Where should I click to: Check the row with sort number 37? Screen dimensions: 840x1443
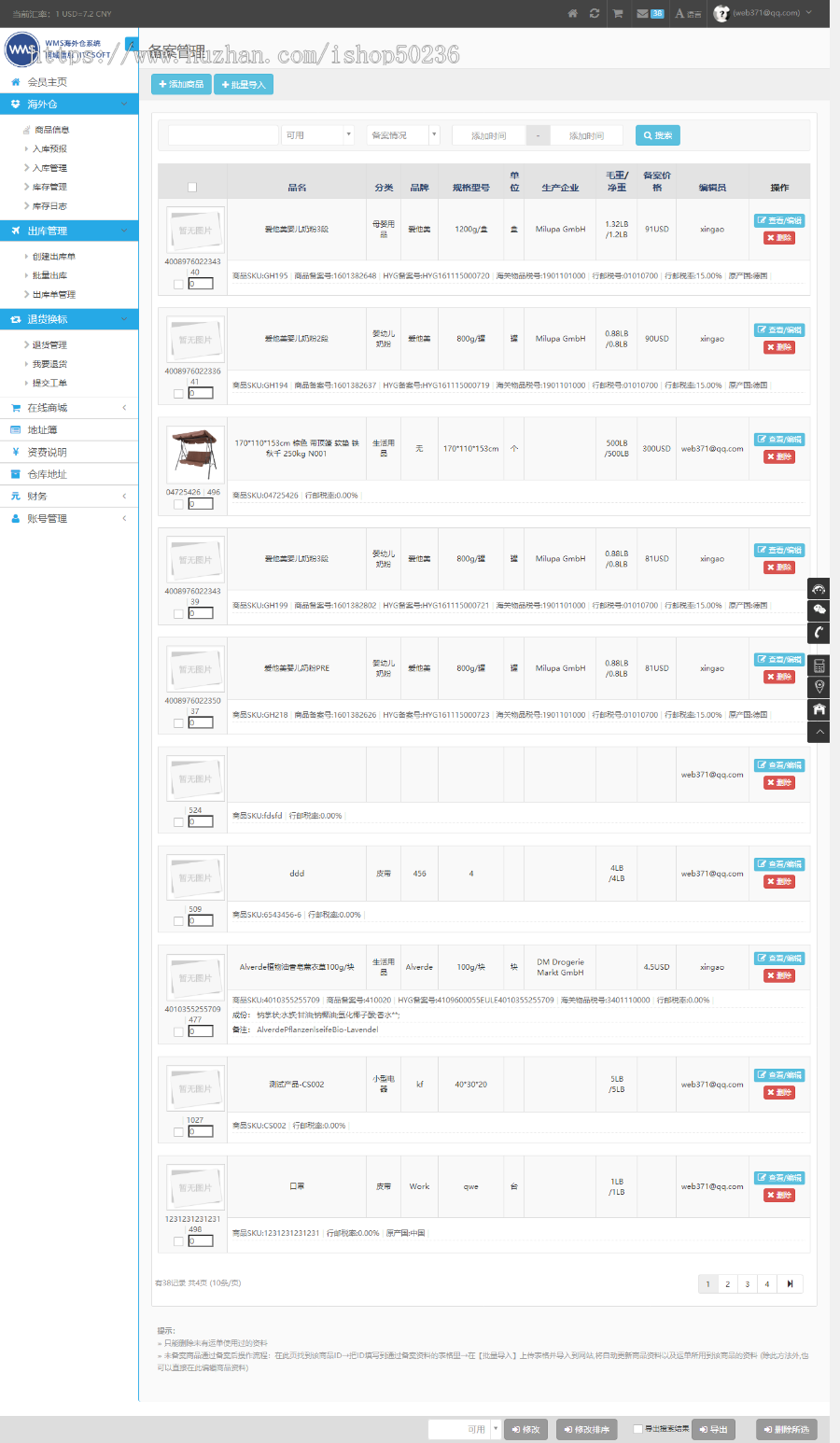[x=178, y=722]
